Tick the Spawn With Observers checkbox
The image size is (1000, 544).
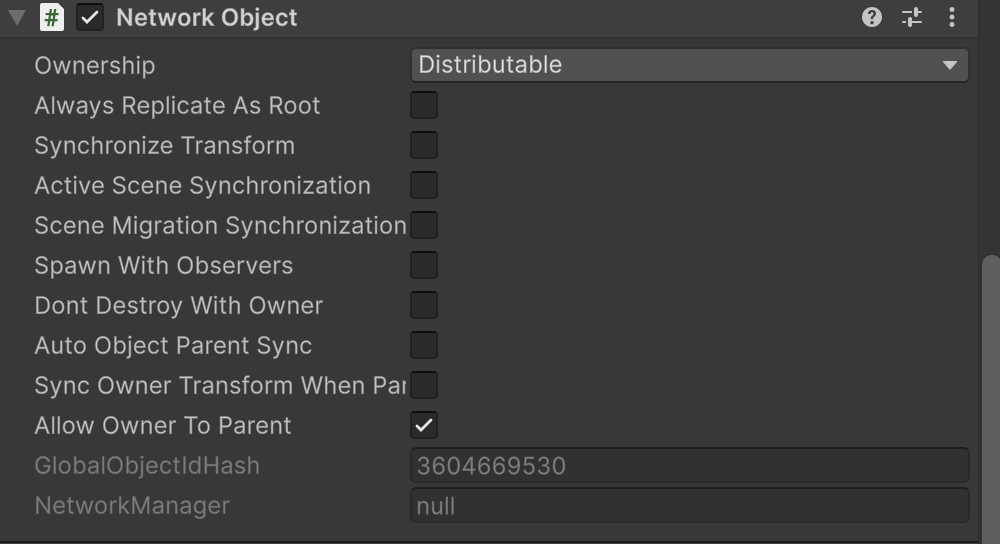(424, 265)
